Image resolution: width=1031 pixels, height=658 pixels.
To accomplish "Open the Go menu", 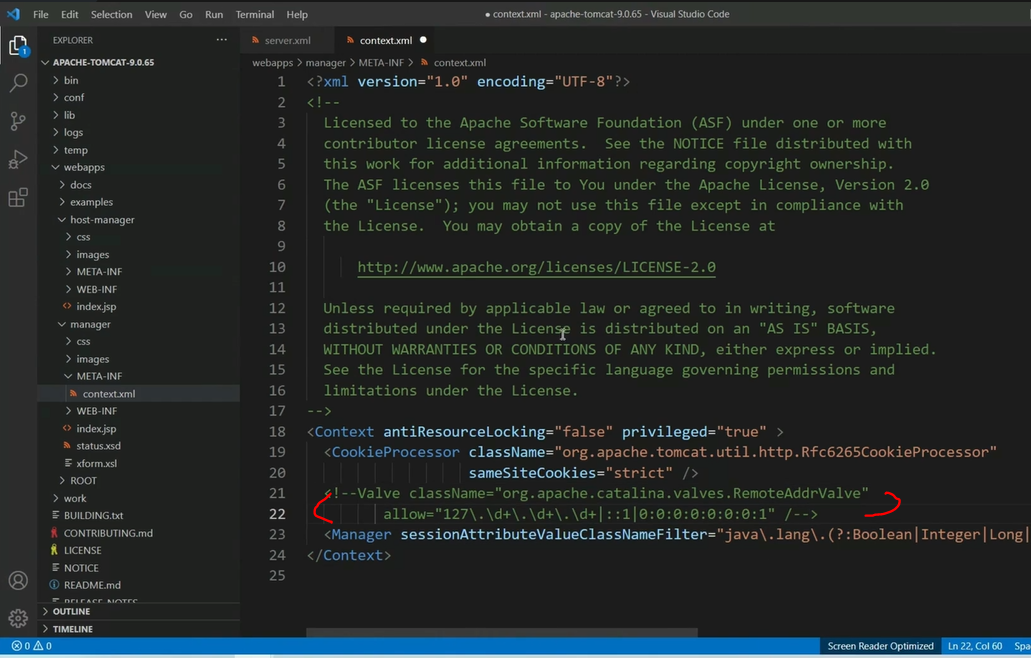I will tap(186, 14).
